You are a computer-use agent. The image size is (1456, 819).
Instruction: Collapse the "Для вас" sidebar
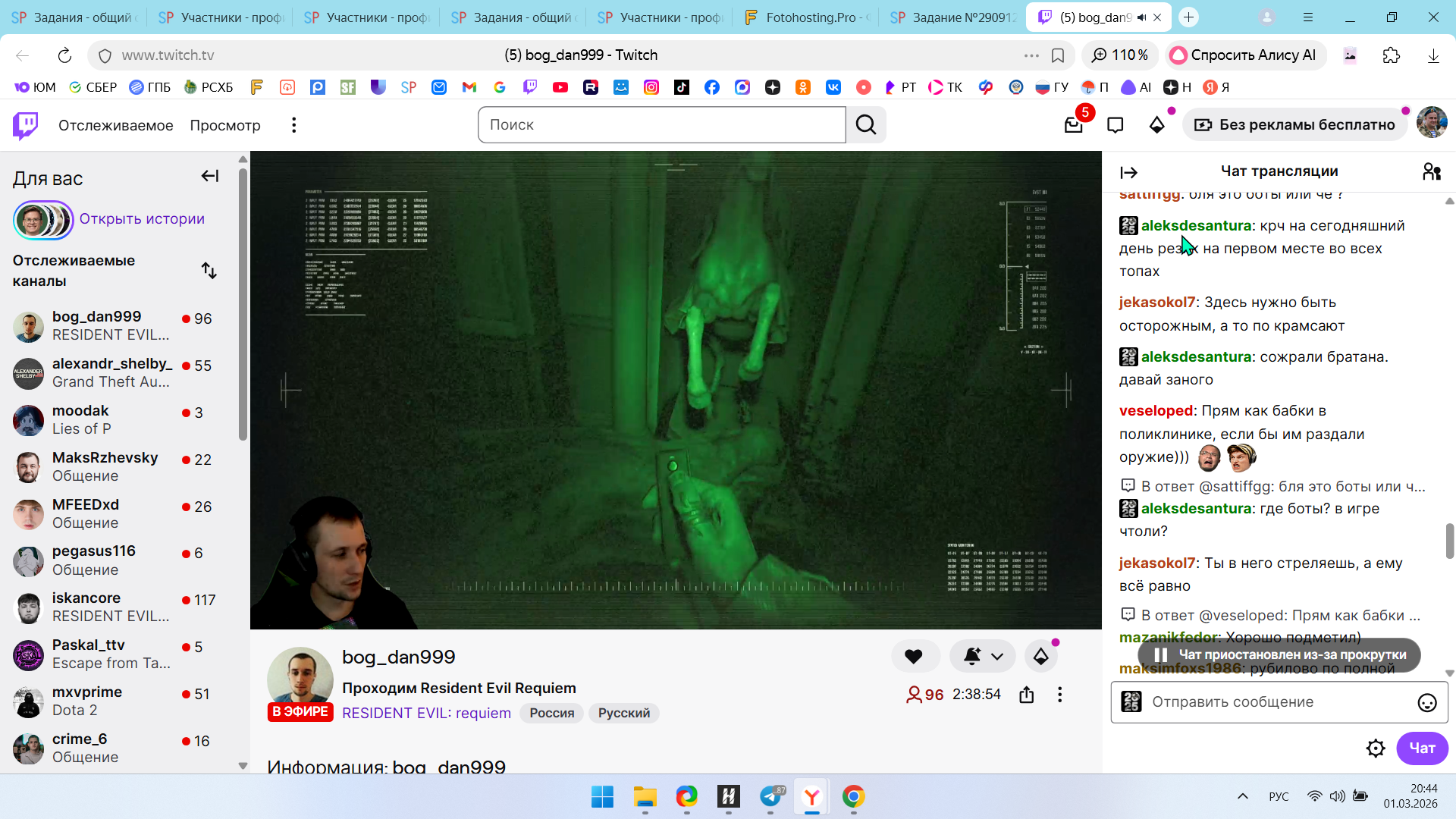pyautogui.click(x=209, y=177)
